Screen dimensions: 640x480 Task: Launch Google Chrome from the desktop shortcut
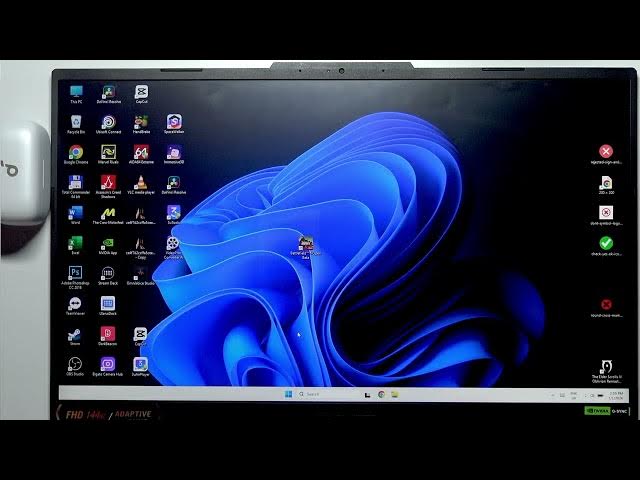(76, 155)
